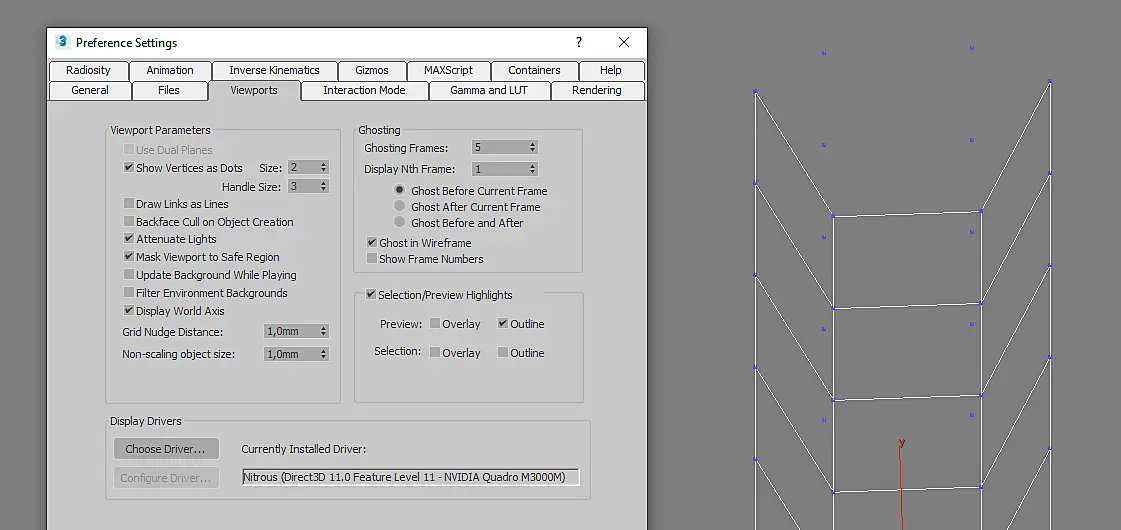Screen dimensions: 1121x530
Task: Enable Selection Outline checkbox
Action: click(503, 352)
